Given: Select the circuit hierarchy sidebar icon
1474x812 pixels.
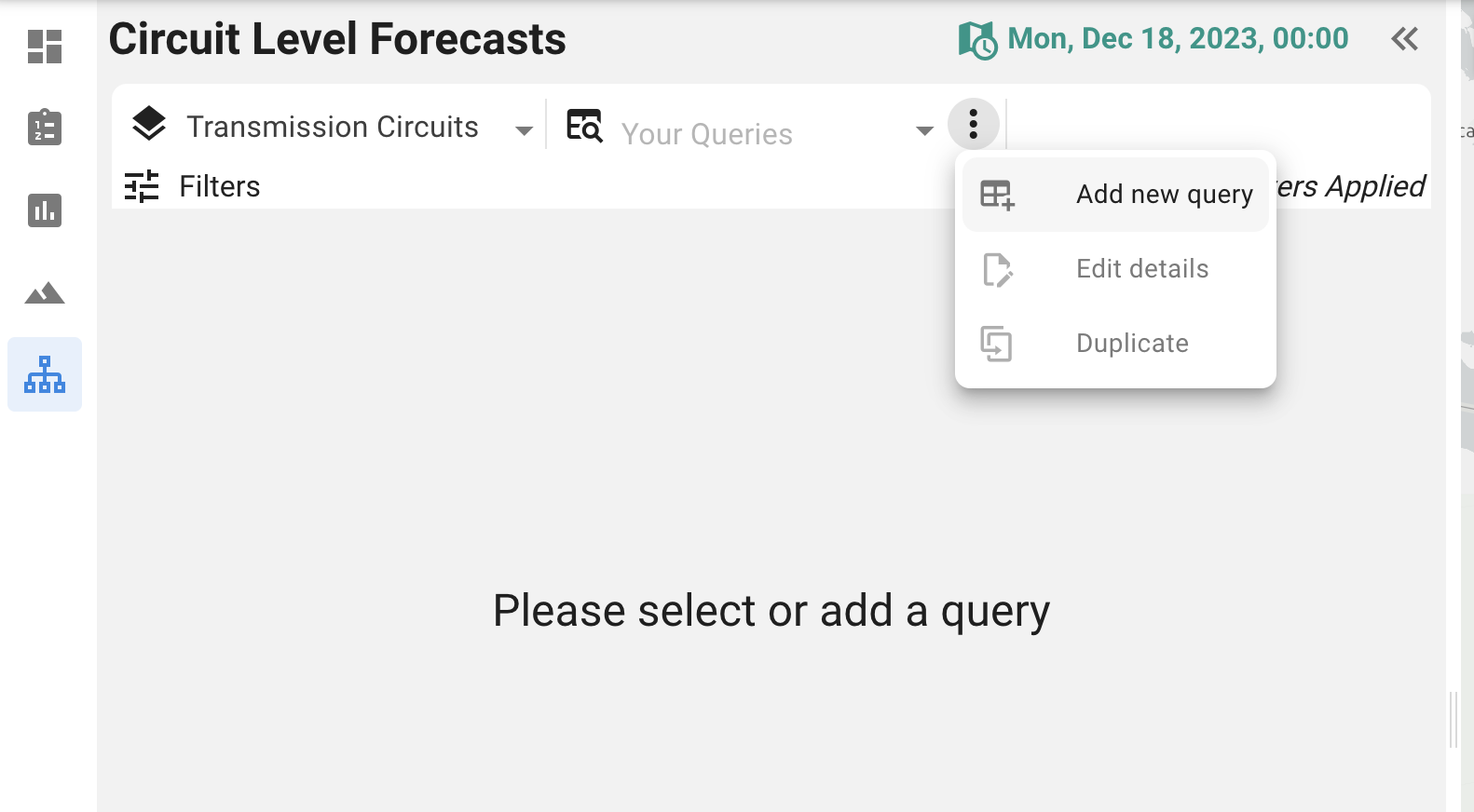Looking at the screenshot, I should pos(45,374).
